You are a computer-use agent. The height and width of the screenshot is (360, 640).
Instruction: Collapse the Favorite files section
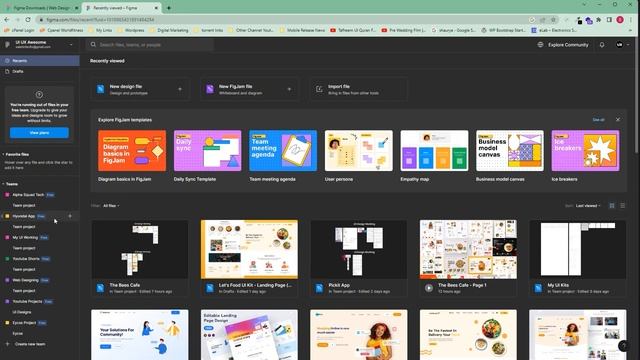pos(16,154)
